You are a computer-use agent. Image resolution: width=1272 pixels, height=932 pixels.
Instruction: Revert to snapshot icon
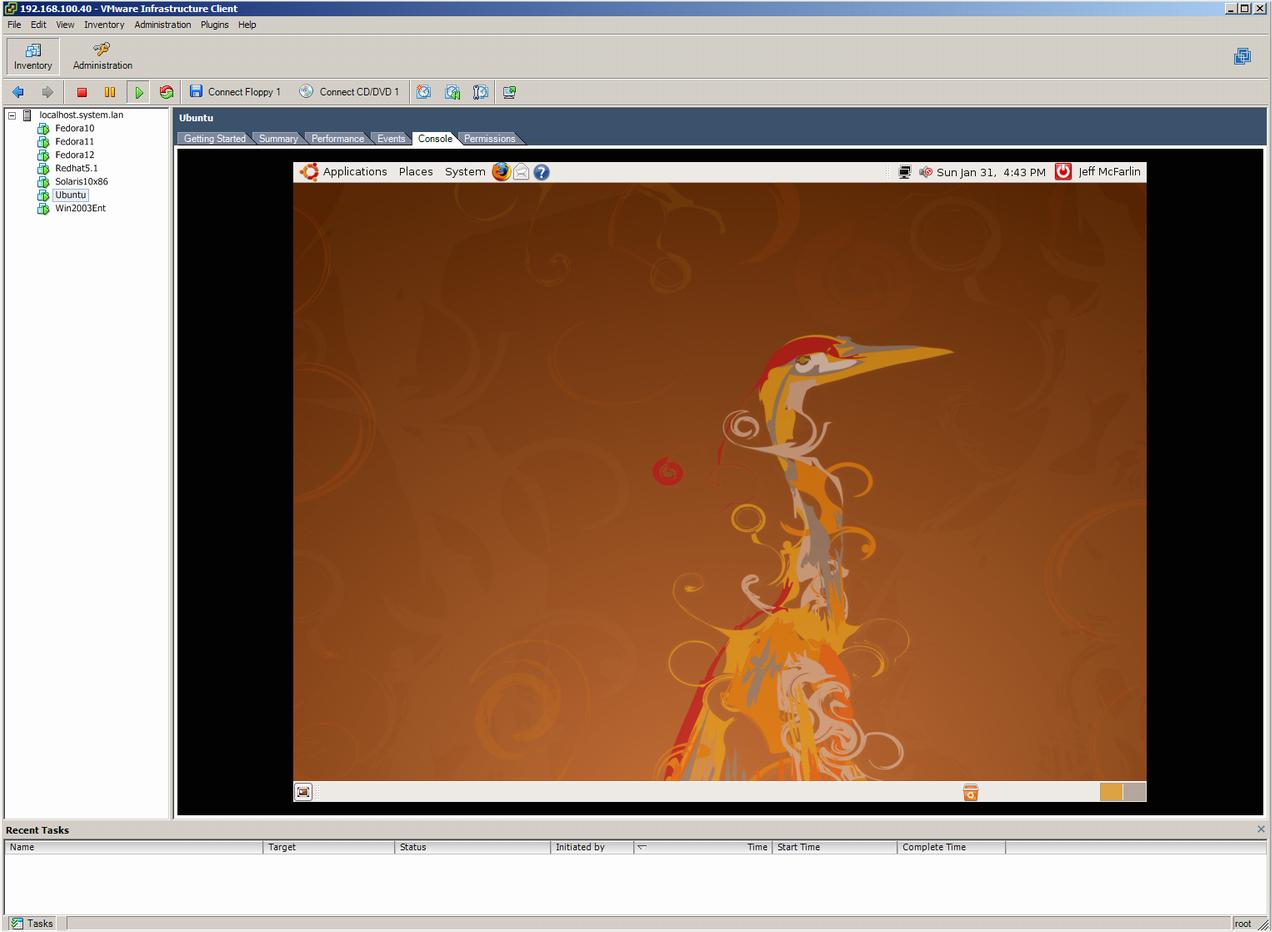point(452,92)
